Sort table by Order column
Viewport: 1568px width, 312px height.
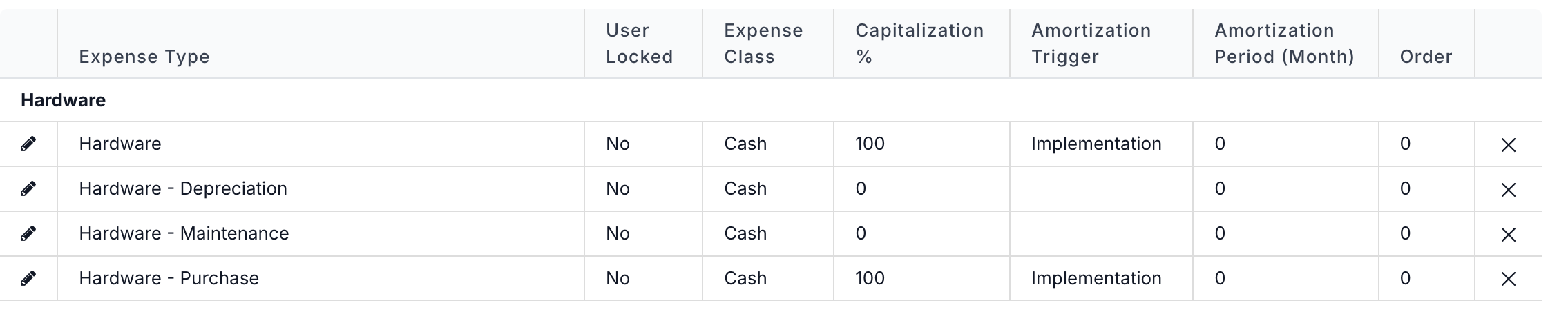(x=1426, y=57)
